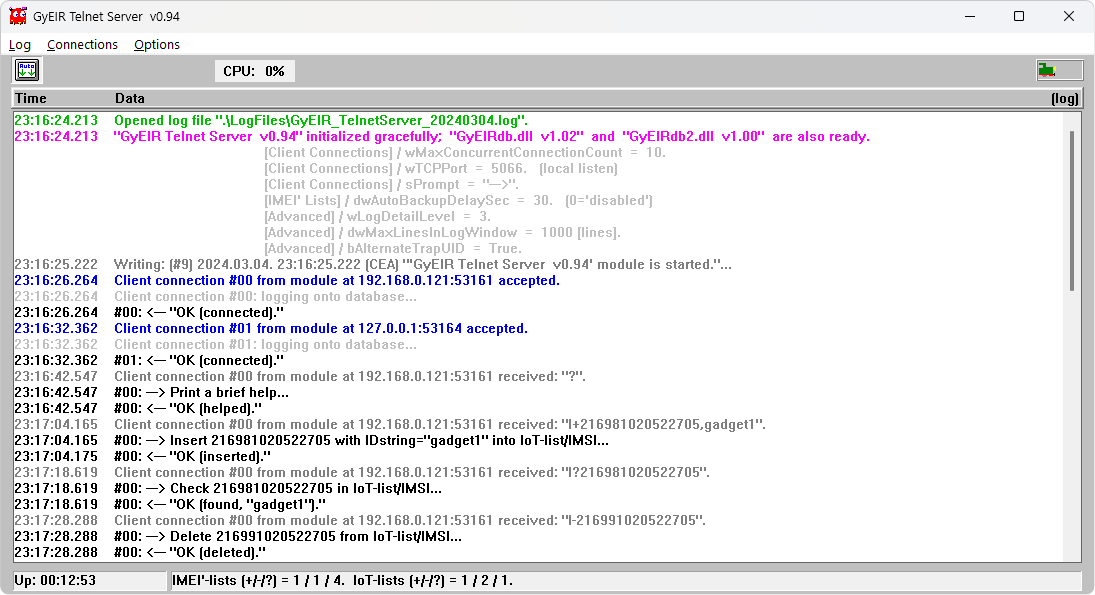Select the 'OK (found, "gadget1")' line
This screenshot has width=1095, height=595.
(x=220, y=505)
